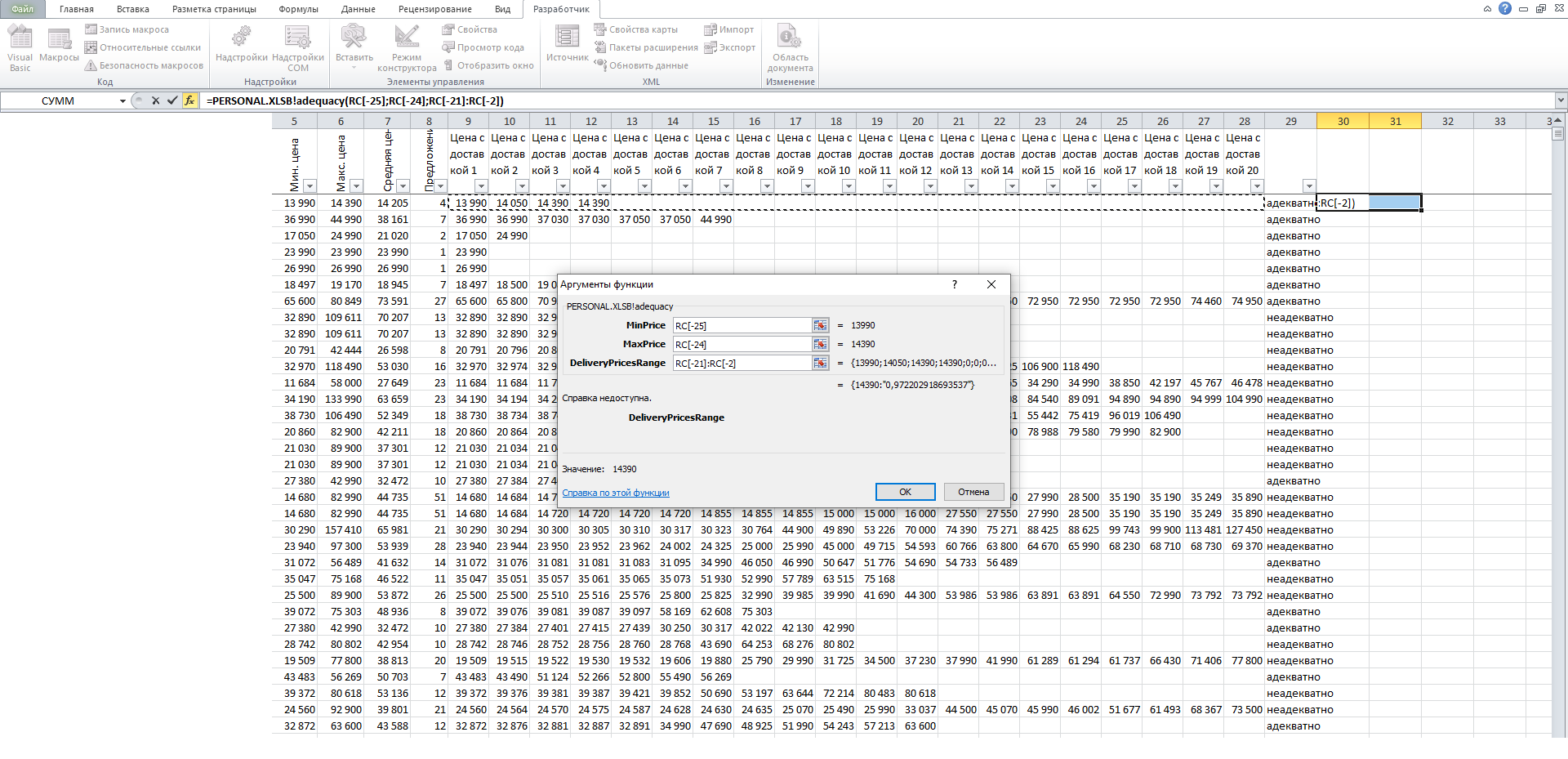Viewport: 1568px width, 759px height.
Task: Click OK in function arguments dialog
Action: tap(905, 492)
